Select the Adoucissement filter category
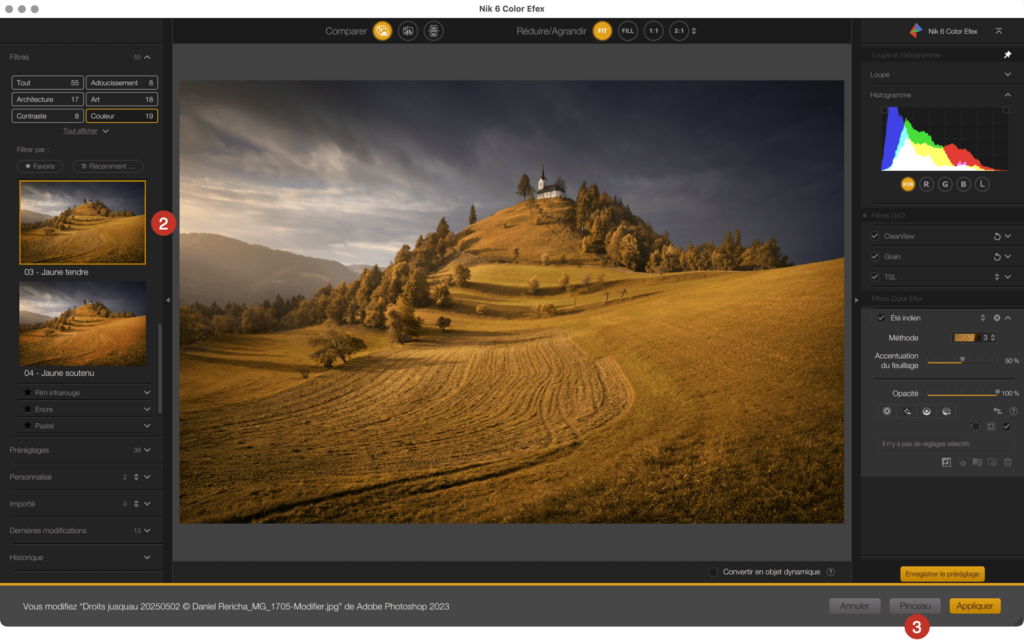The width and height of the screenshot is (1024, 640). point(121,83)
